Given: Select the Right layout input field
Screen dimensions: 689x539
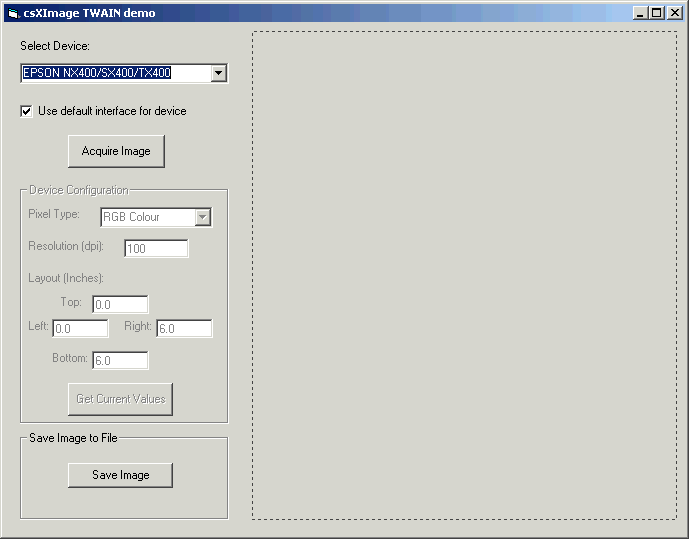Looking at the screenshot, I should 184,328.
